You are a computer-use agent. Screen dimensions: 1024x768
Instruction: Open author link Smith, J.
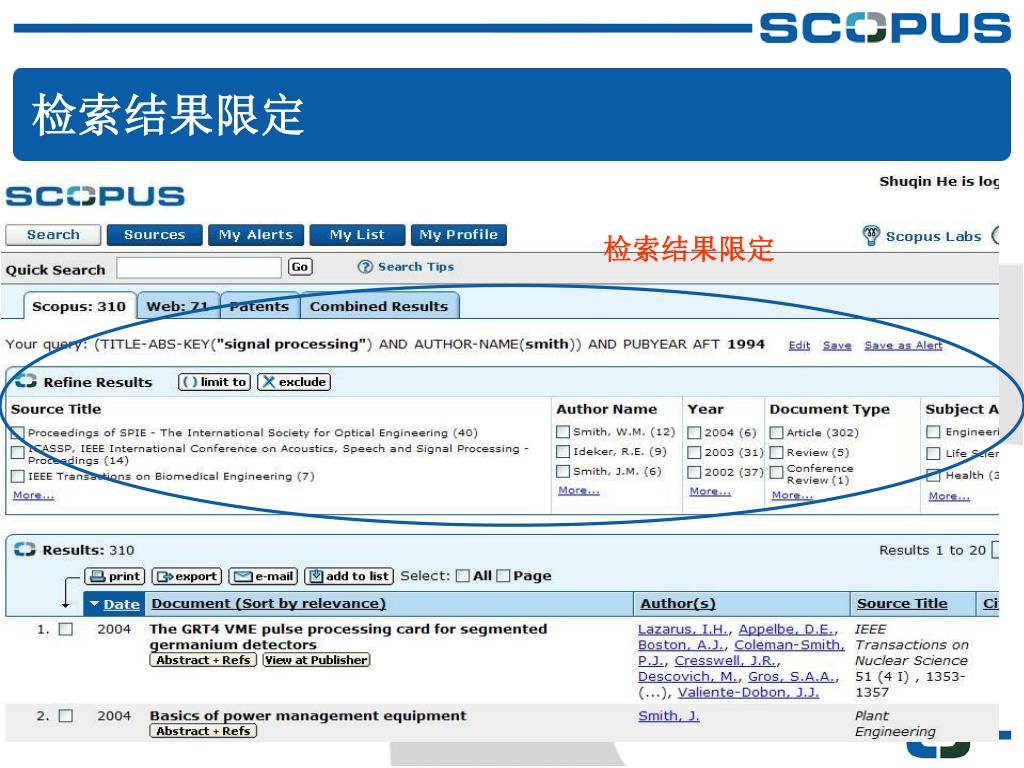[x=669, y=716]
